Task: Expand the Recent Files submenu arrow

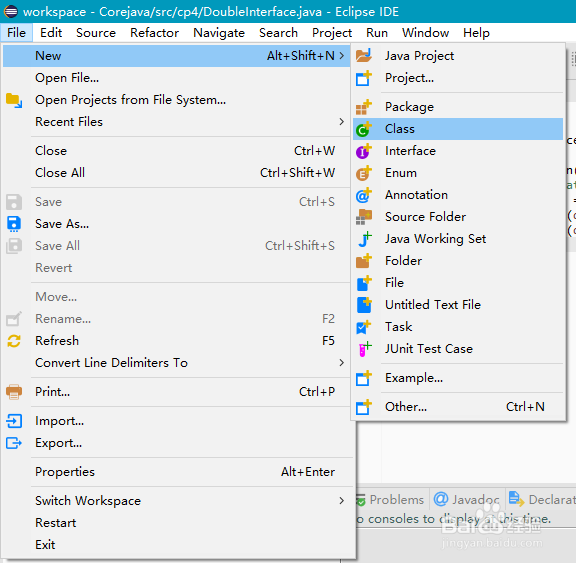Action: (x=342, y=122)
